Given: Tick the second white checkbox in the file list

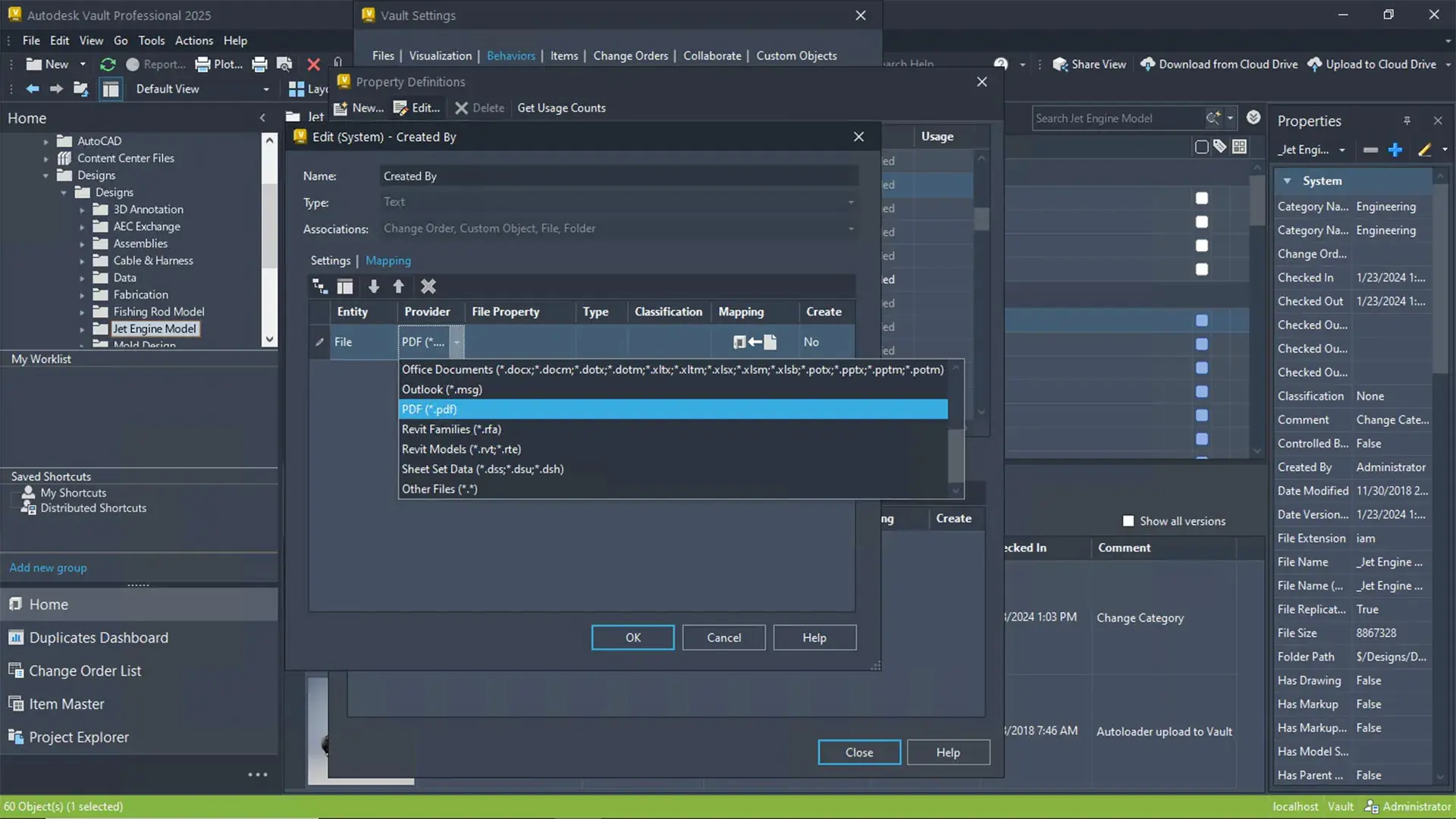Looking at the screenshot, I should [1202, 222].
